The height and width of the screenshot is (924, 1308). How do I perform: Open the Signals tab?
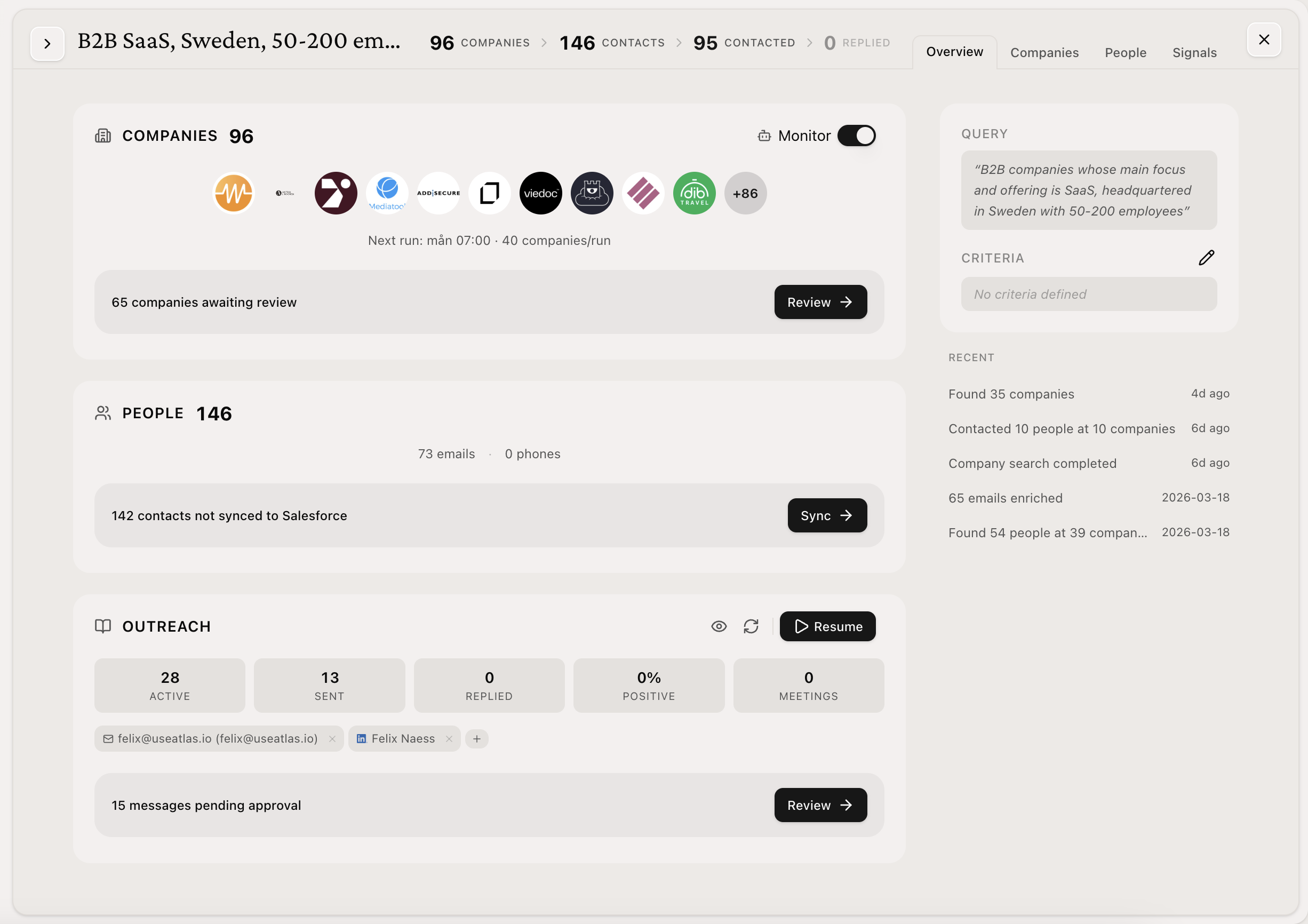[x=1194, y=52]
